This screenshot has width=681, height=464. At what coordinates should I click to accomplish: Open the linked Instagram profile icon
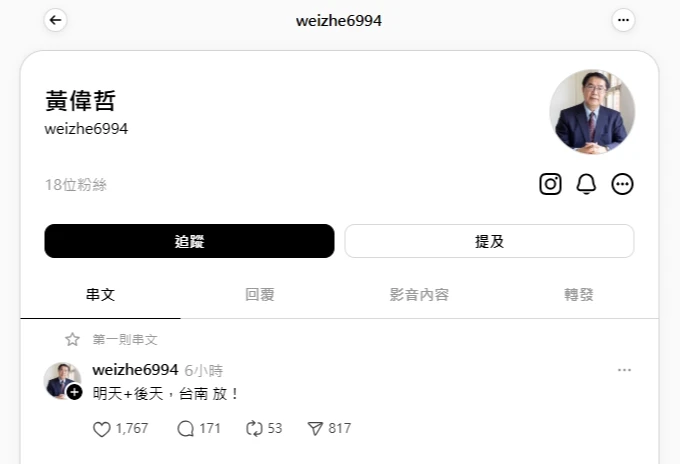tap(550, 184)
